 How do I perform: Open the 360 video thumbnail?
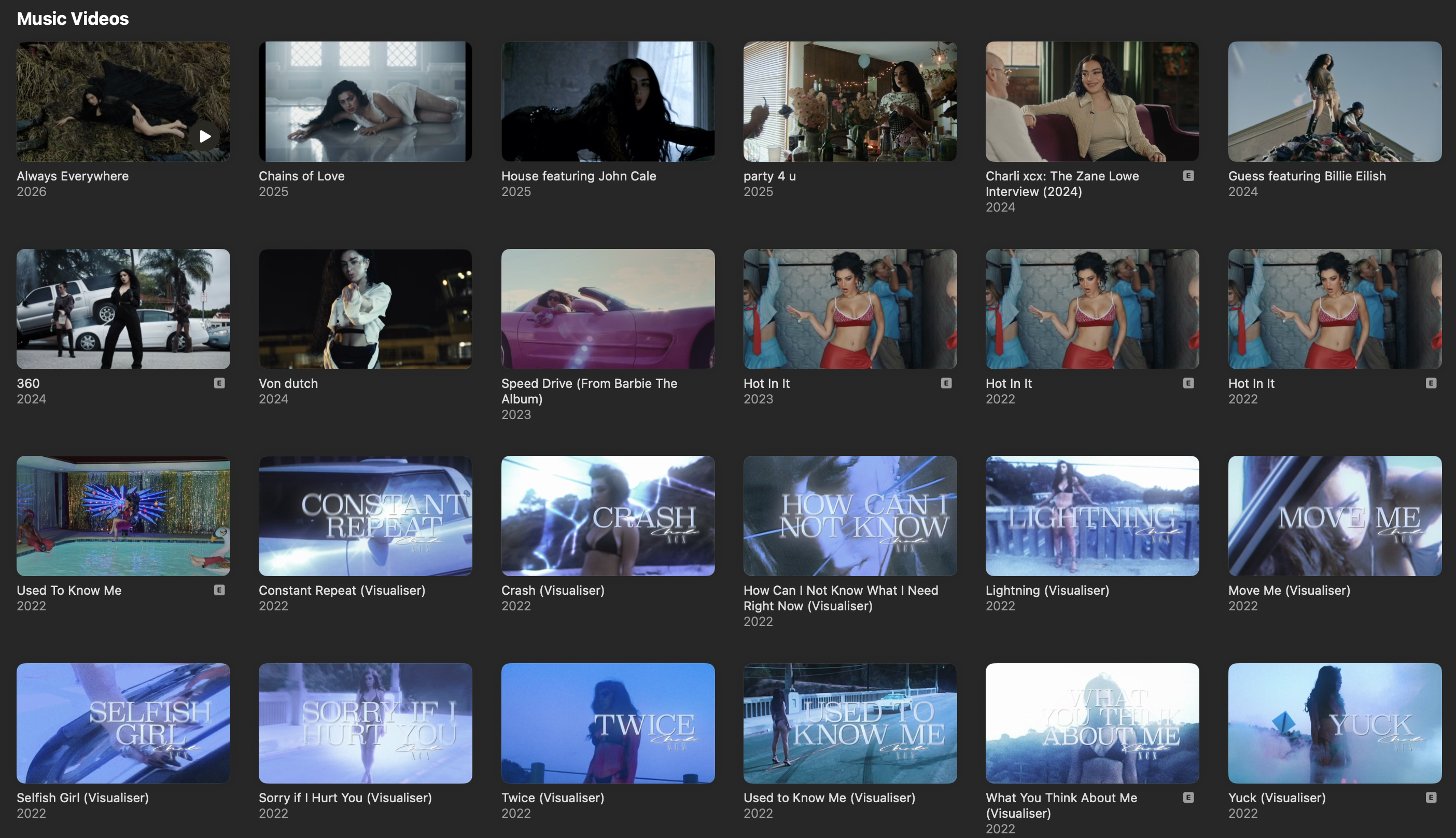coord(123,309)
